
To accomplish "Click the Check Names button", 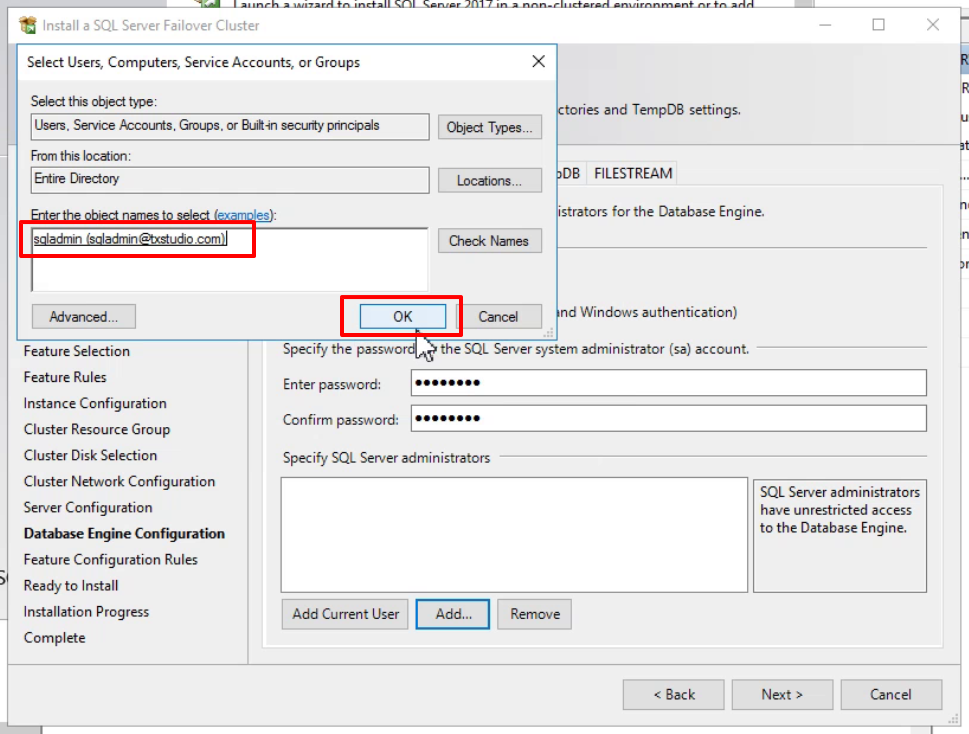I will (489, 241).
